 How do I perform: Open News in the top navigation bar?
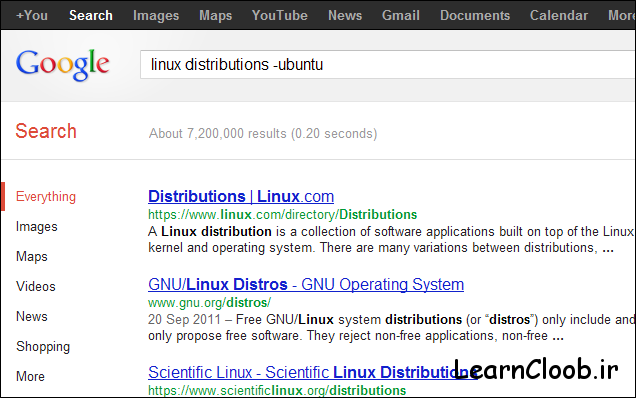[345, 15]
